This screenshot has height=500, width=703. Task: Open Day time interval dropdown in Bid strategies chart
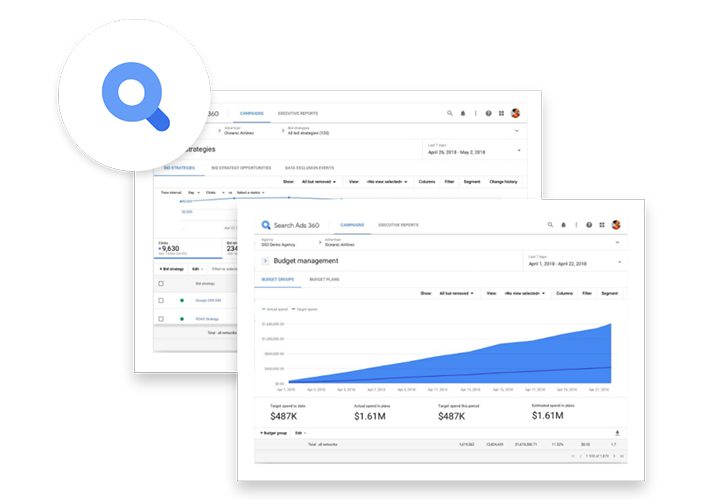click(x=194, y=193)
